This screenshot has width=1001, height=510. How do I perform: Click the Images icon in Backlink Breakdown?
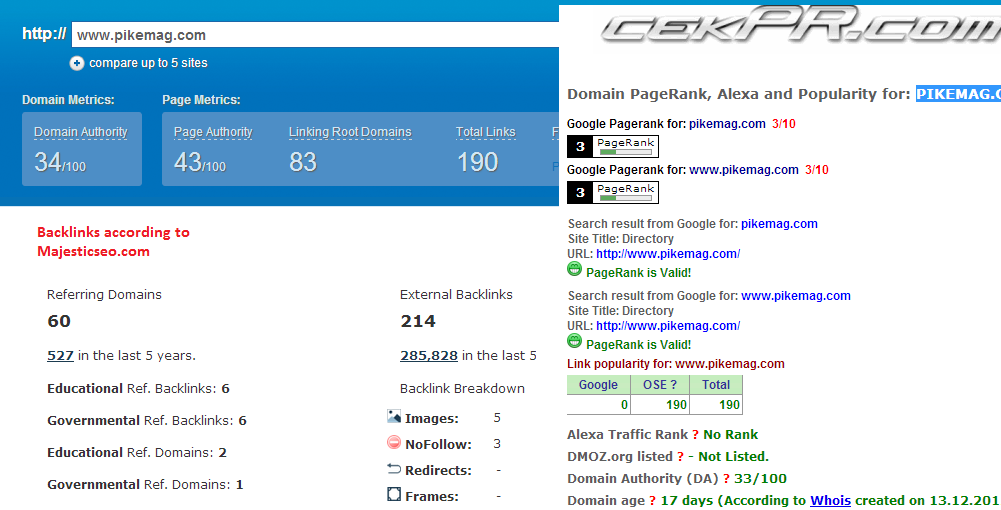coord(394,417)
